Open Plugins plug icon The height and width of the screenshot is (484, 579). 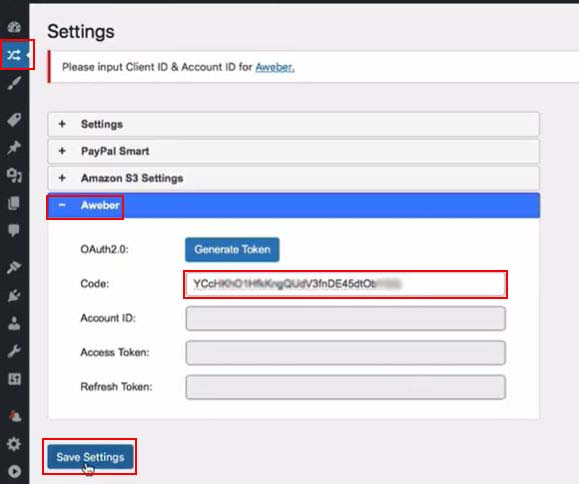pyautogui.click(x=14, y=295)
